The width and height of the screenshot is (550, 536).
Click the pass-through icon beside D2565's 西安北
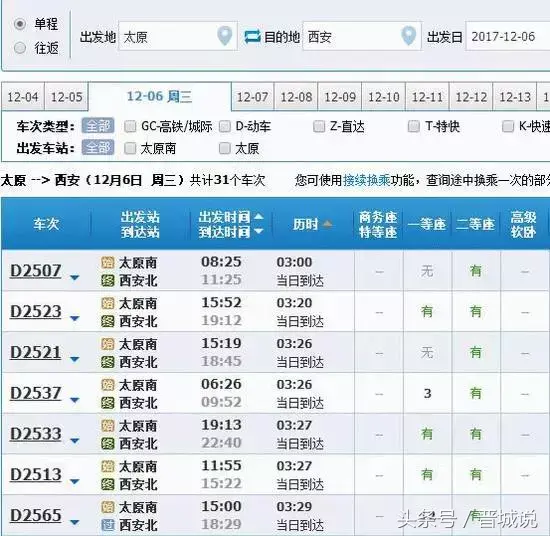point(108,525)
